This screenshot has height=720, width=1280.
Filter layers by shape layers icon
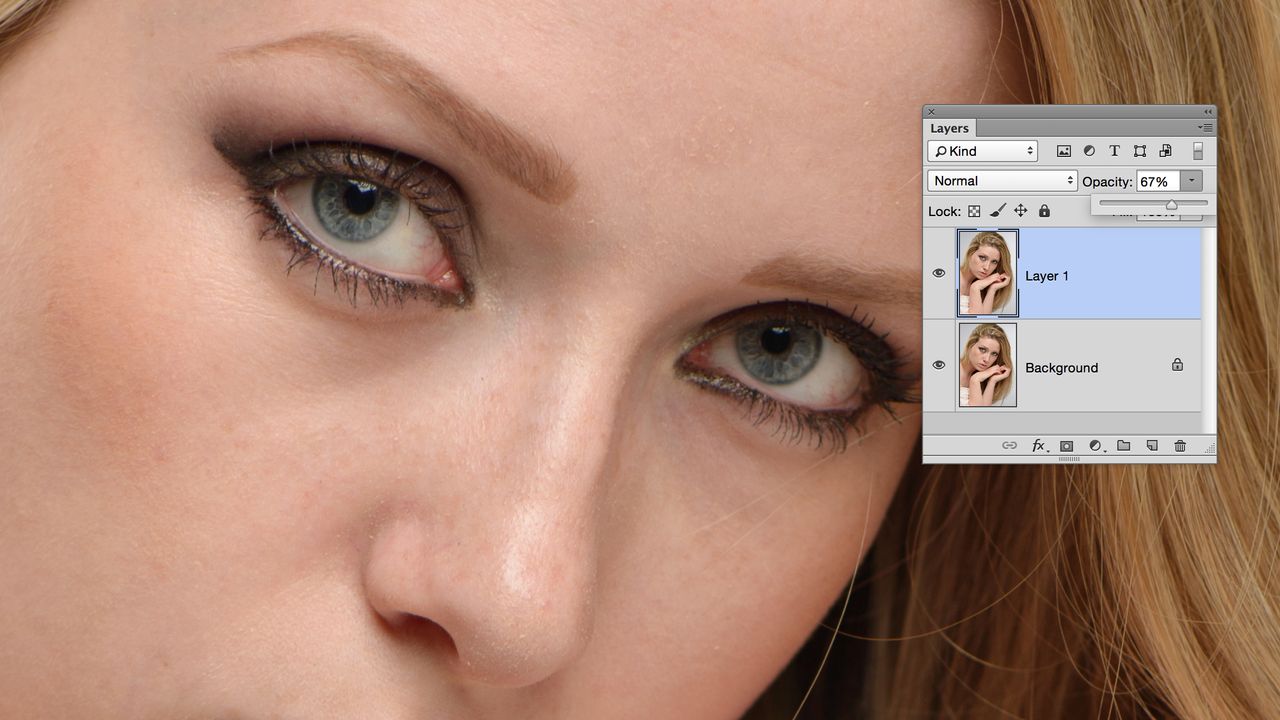click(1140, 151)
